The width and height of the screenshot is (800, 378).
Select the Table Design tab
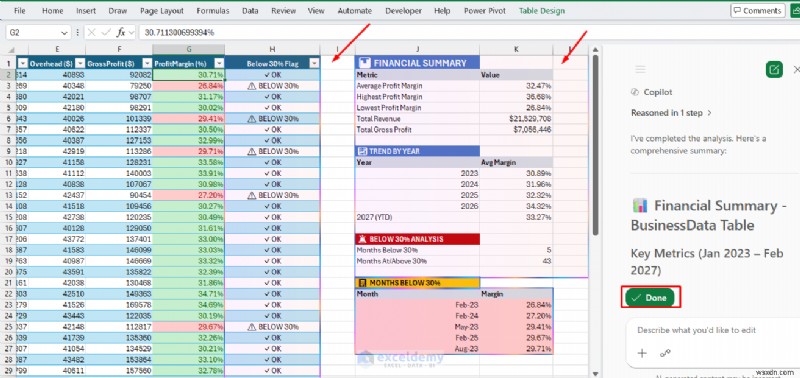tap(542, 11)
